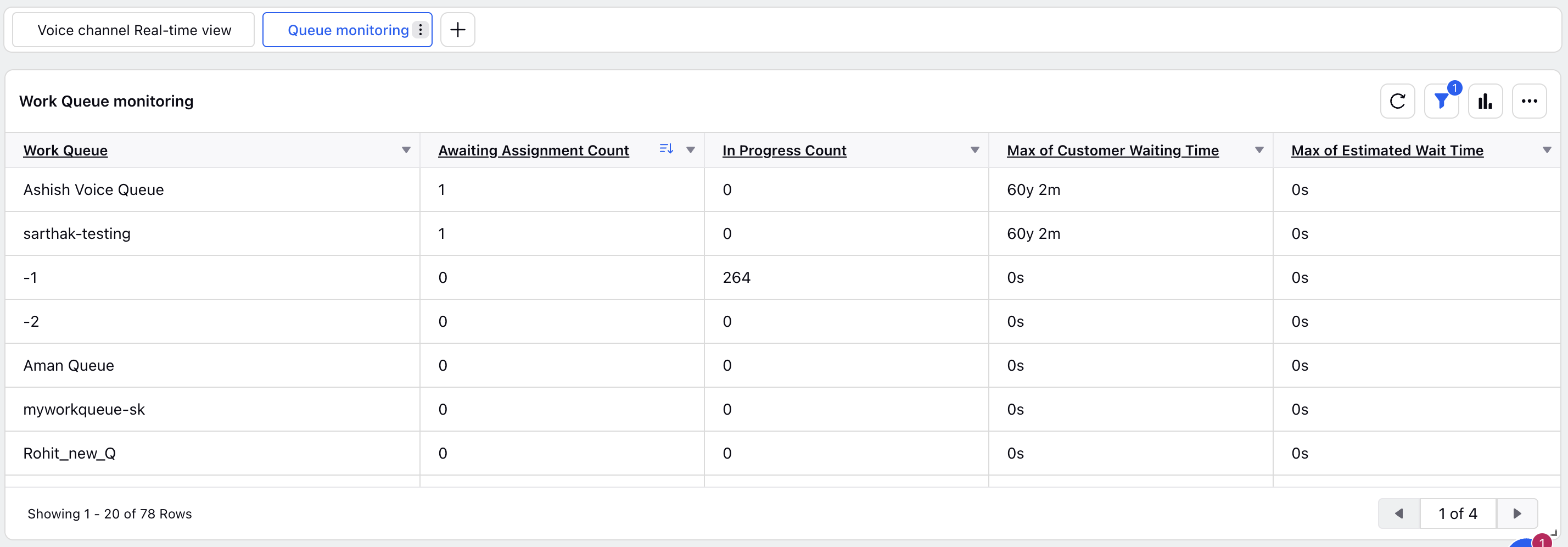Viewport: 1568px width, 547px height.
Task: Switch to Voice channel Real-time view tab
Action: [133, 30]
